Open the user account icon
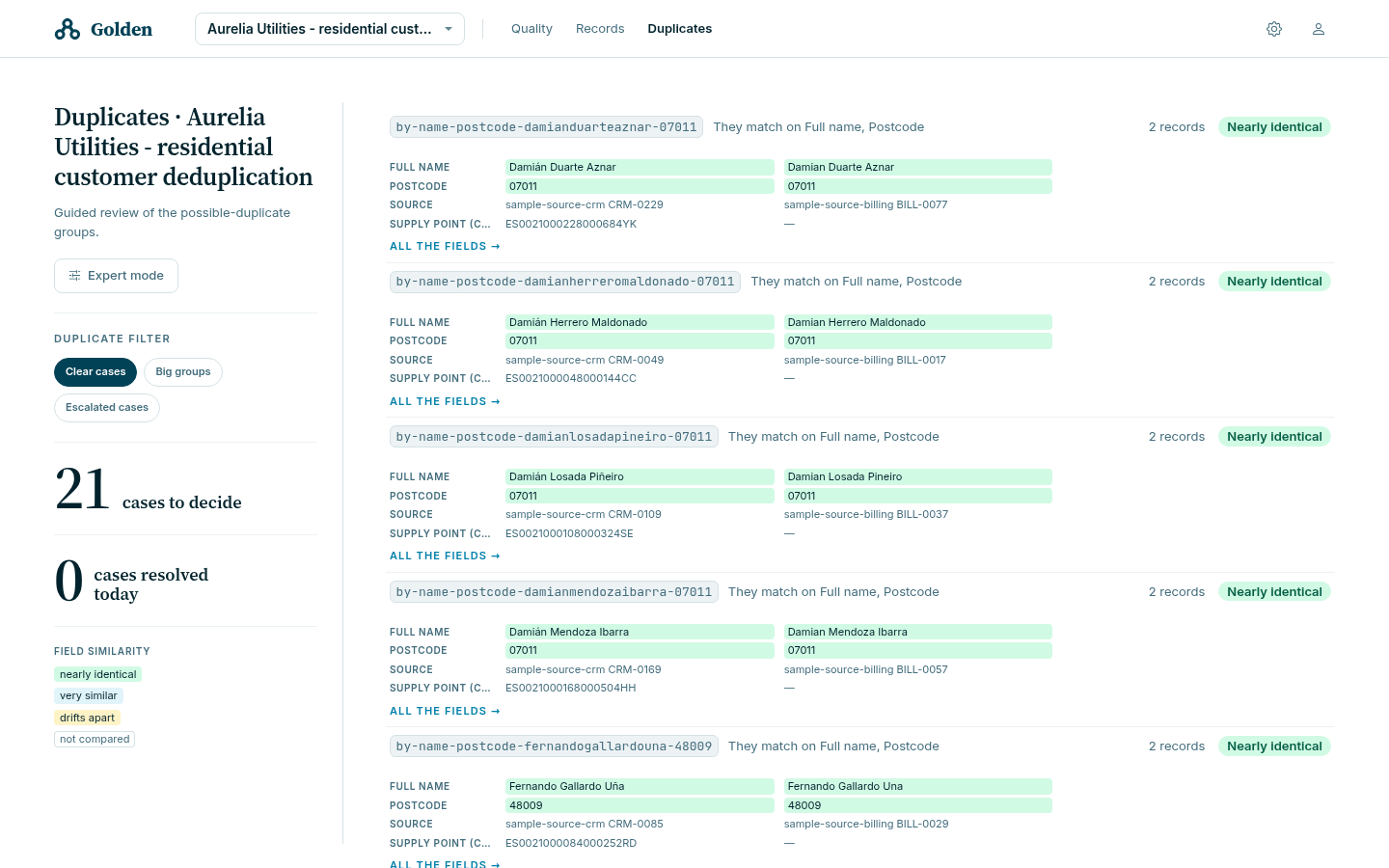 (x=1319, y=29)
